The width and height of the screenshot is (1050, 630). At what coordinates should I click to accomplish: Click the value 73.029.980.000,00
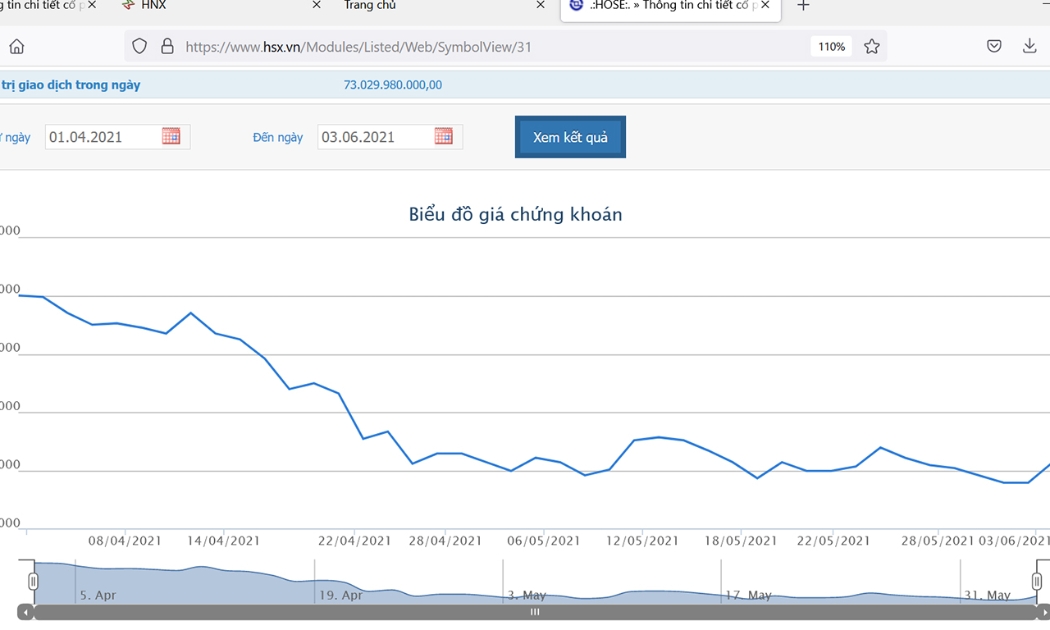tap(392, 85)
